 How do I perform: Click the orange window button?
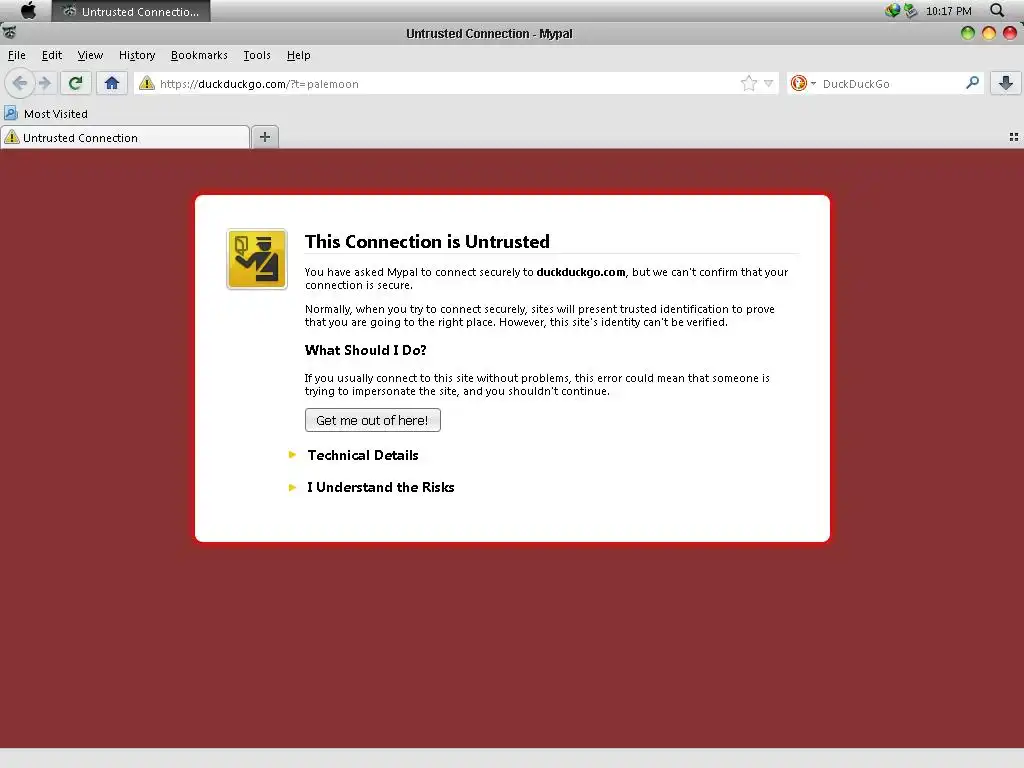coord(989,33)
